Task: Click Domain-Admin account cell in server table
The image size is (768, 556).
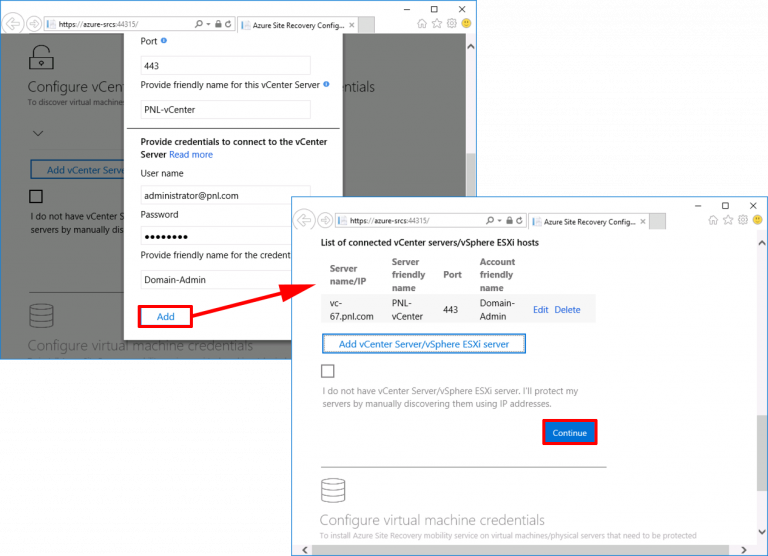Action: 497,310
